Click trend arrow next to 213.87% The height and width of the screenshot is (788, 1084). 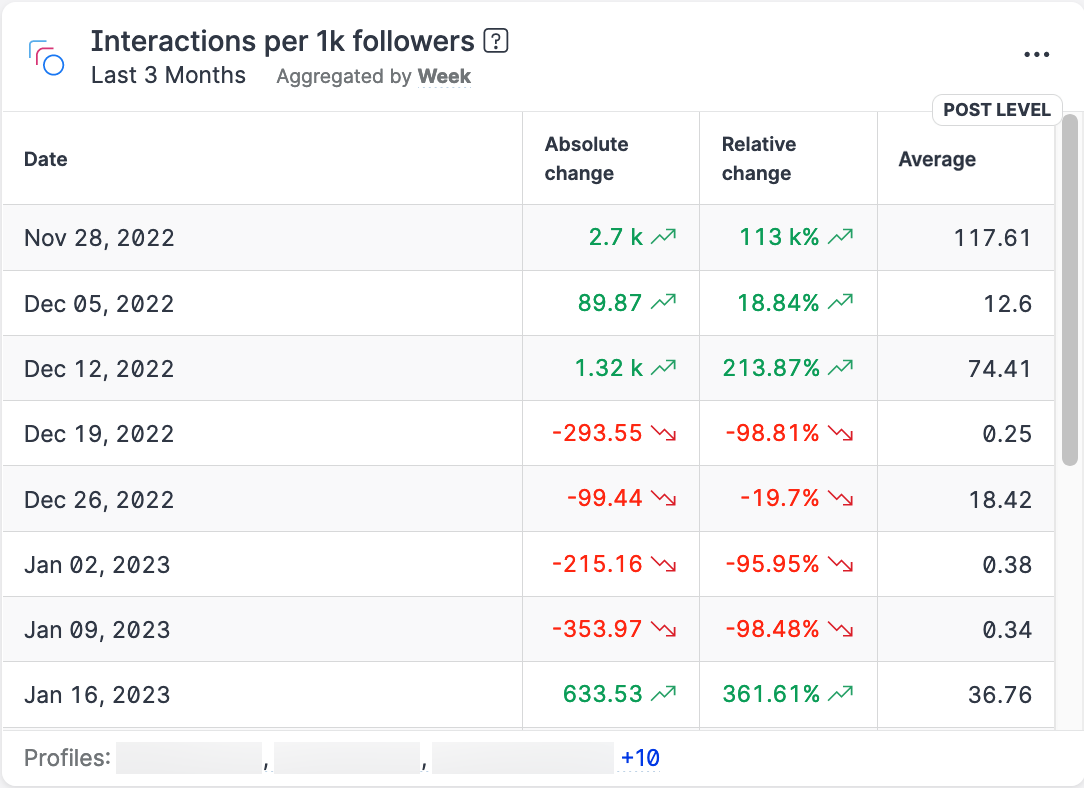point(841,368)
